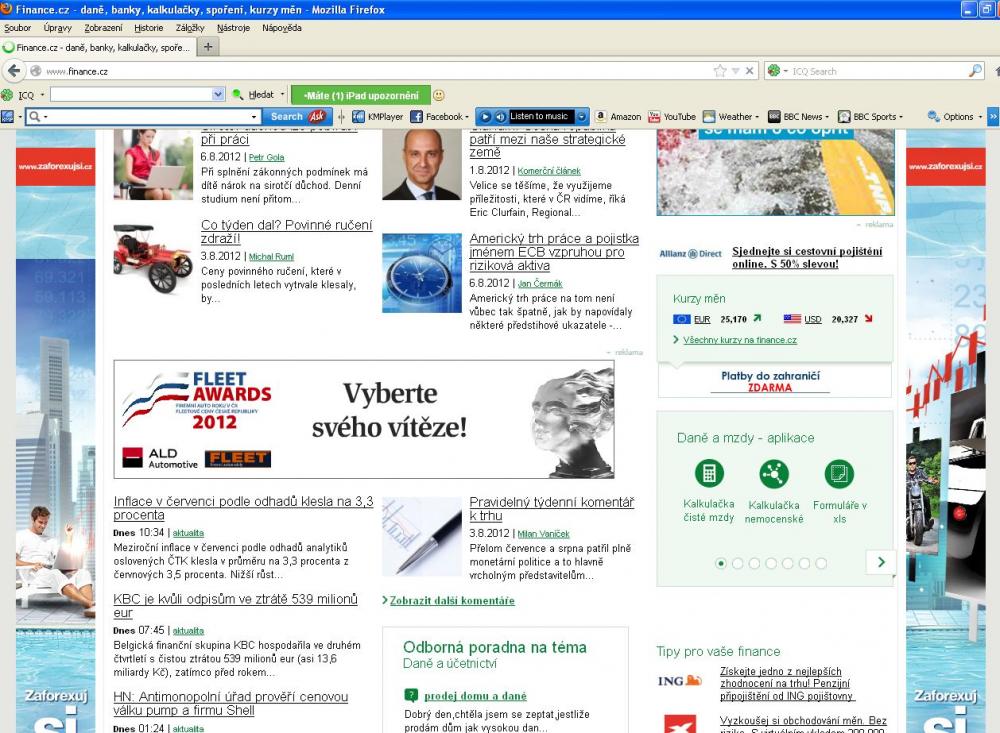Viewport: 1000px width, 733px height.
Task: Select the Finance.cz browser tab
Action: (98, 47)
